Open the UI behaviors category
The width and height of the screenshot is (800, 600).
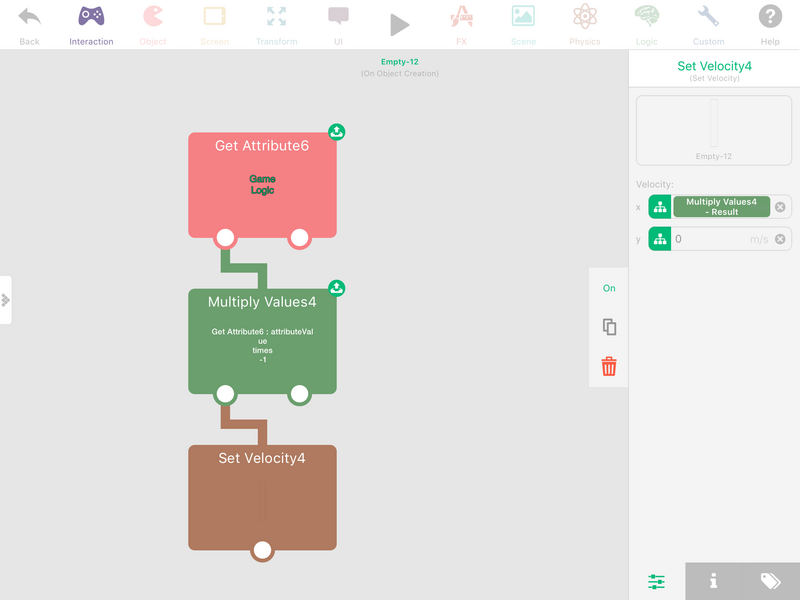[x=338, y=24]
